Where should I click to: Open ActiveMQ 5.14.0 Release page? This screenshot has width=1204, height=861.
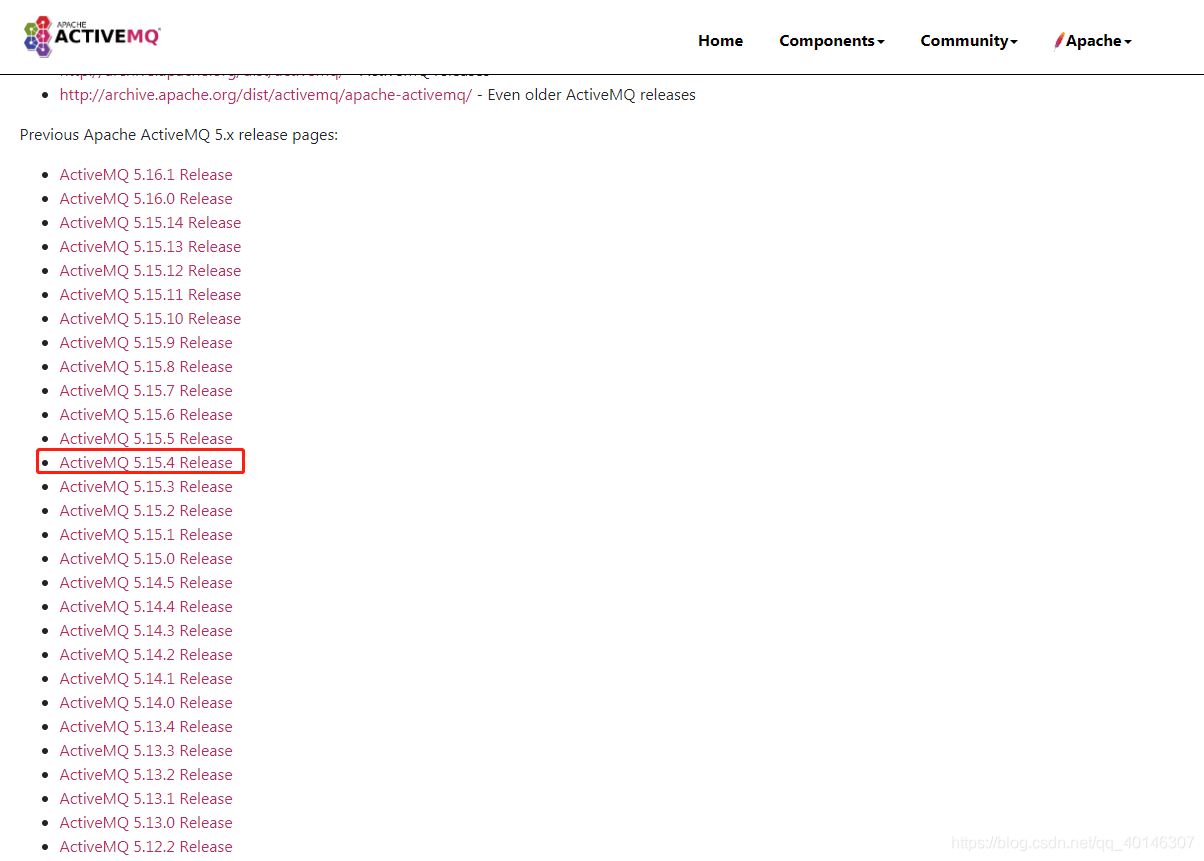point(146,703)
